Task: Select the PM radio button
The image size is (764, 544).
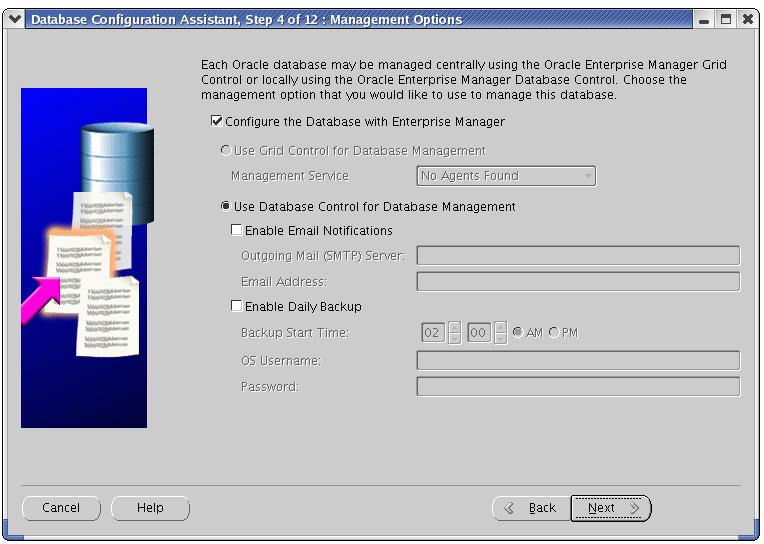Action: pos(554,333)
